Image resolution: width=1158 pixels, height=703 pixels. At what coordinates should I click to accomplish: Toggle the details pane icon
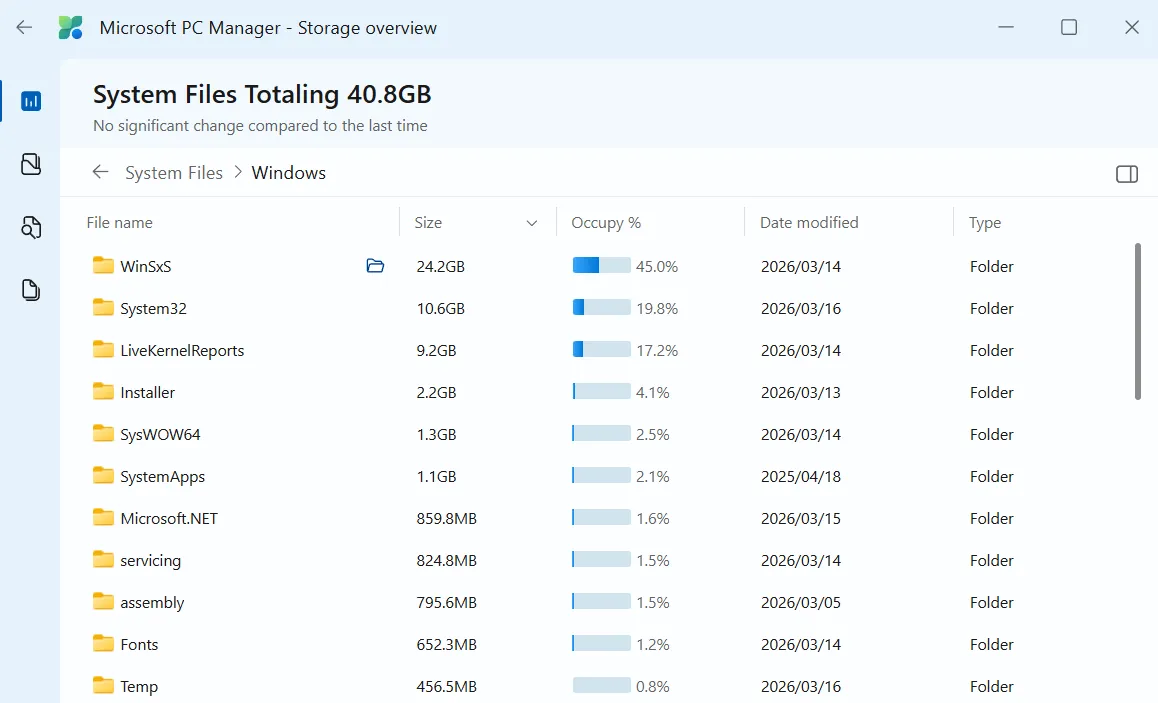1126,174
